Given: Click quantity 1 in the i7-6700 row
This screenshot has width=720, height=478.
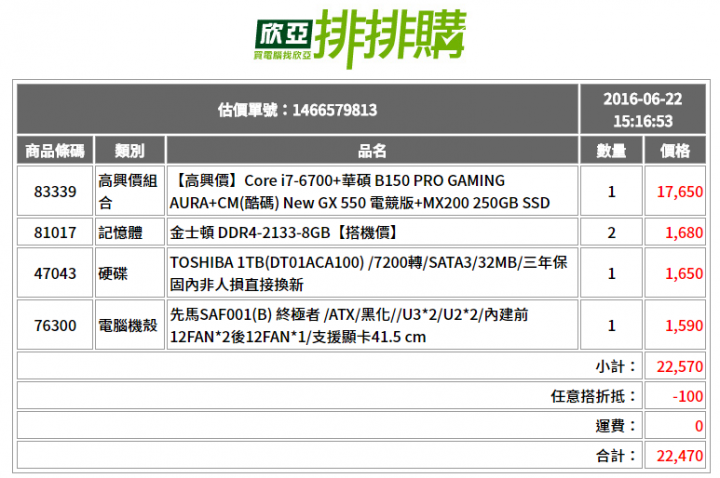Looking at the screenshot, I should tap(611, 191).
